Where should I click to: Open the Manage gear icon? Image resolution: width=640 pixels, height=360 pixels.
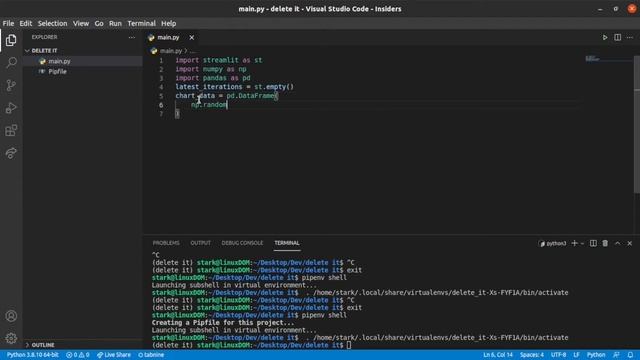tap(11, 338)
